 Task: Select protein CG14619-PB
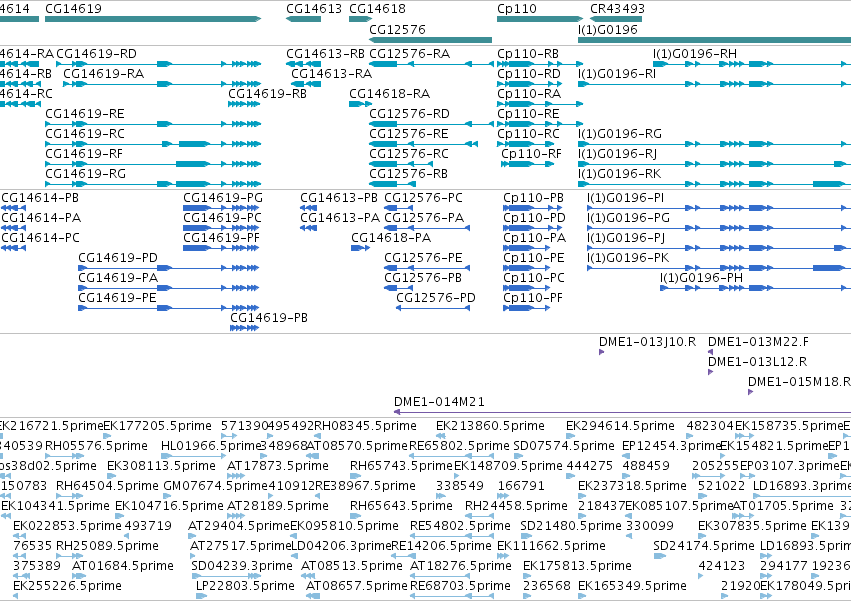coord(269,318)
